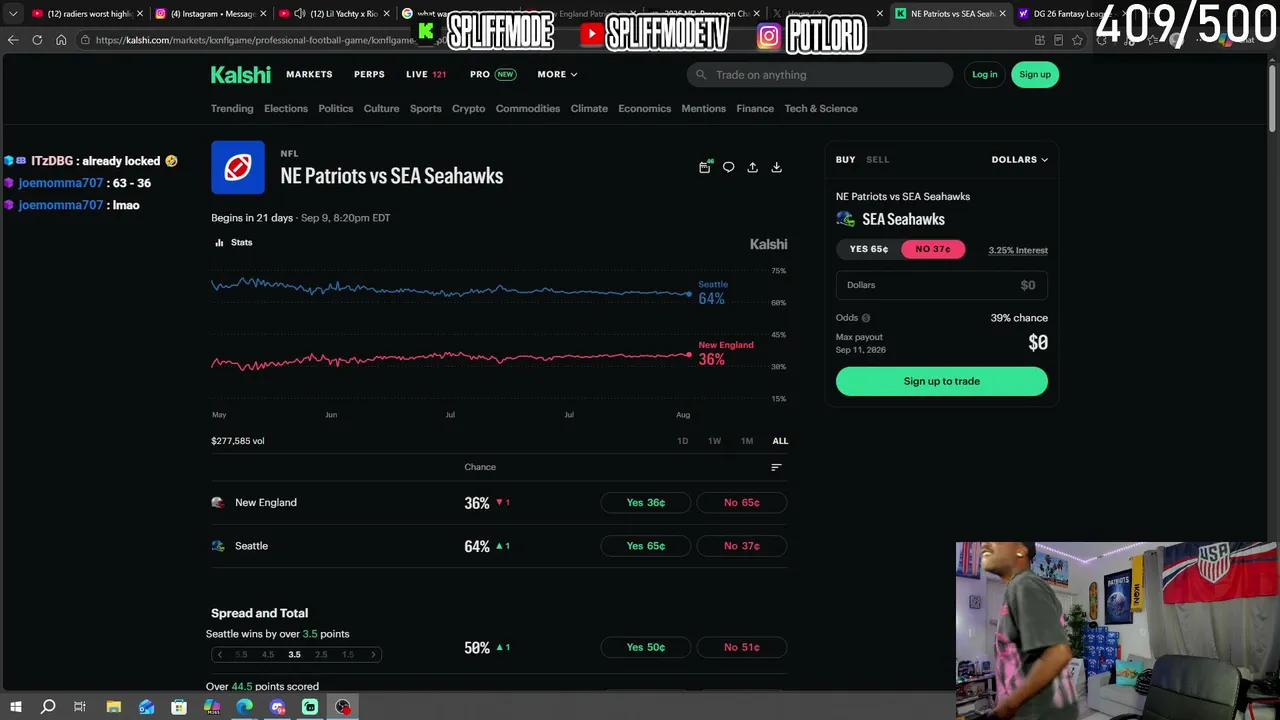The width and height of the screenshot is (1280, 720).
Task: Click the Sign up to trade button
Action: pyautogui.click(x=942, y=381)
